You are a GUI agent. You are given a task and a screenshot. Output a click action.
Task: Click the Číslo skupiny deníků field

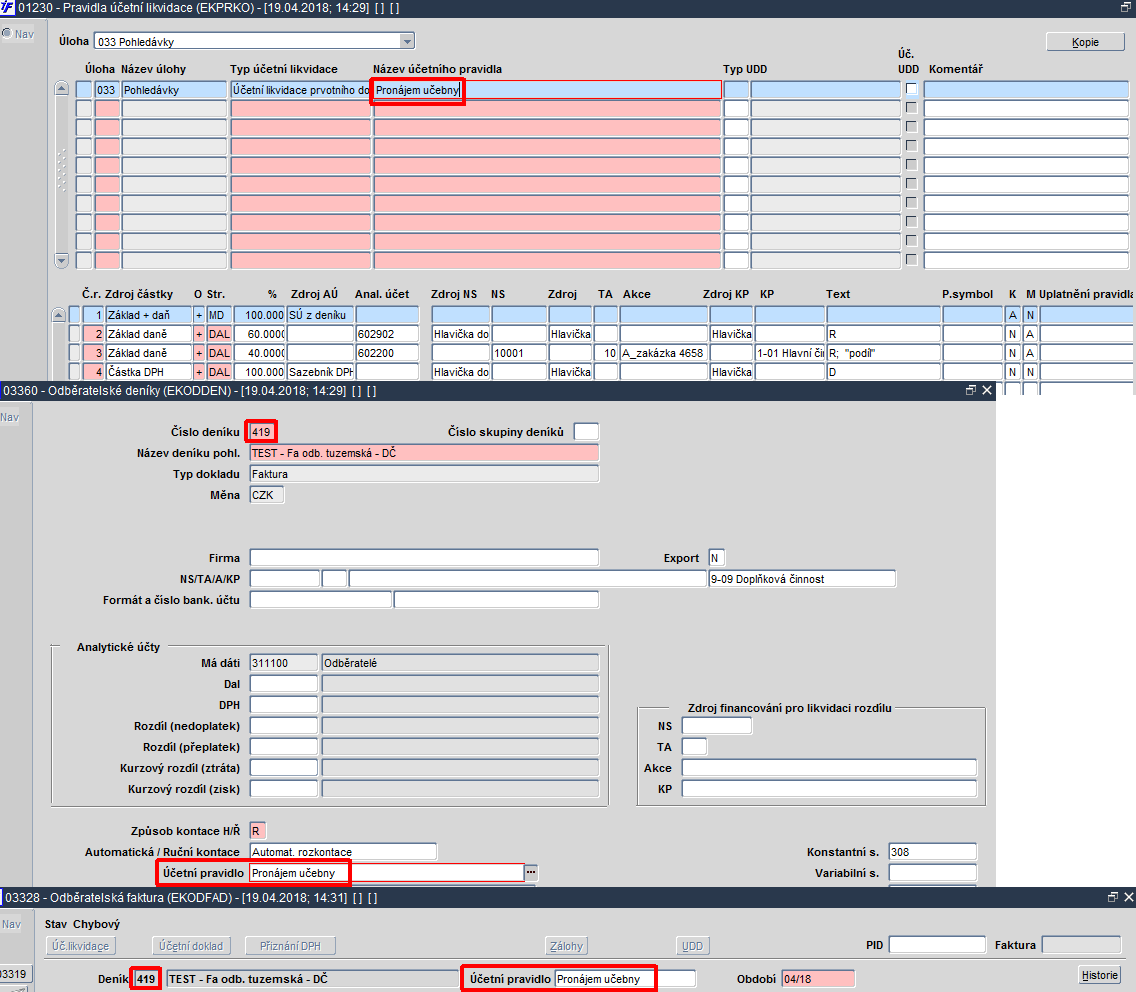(x=586, y=432)
